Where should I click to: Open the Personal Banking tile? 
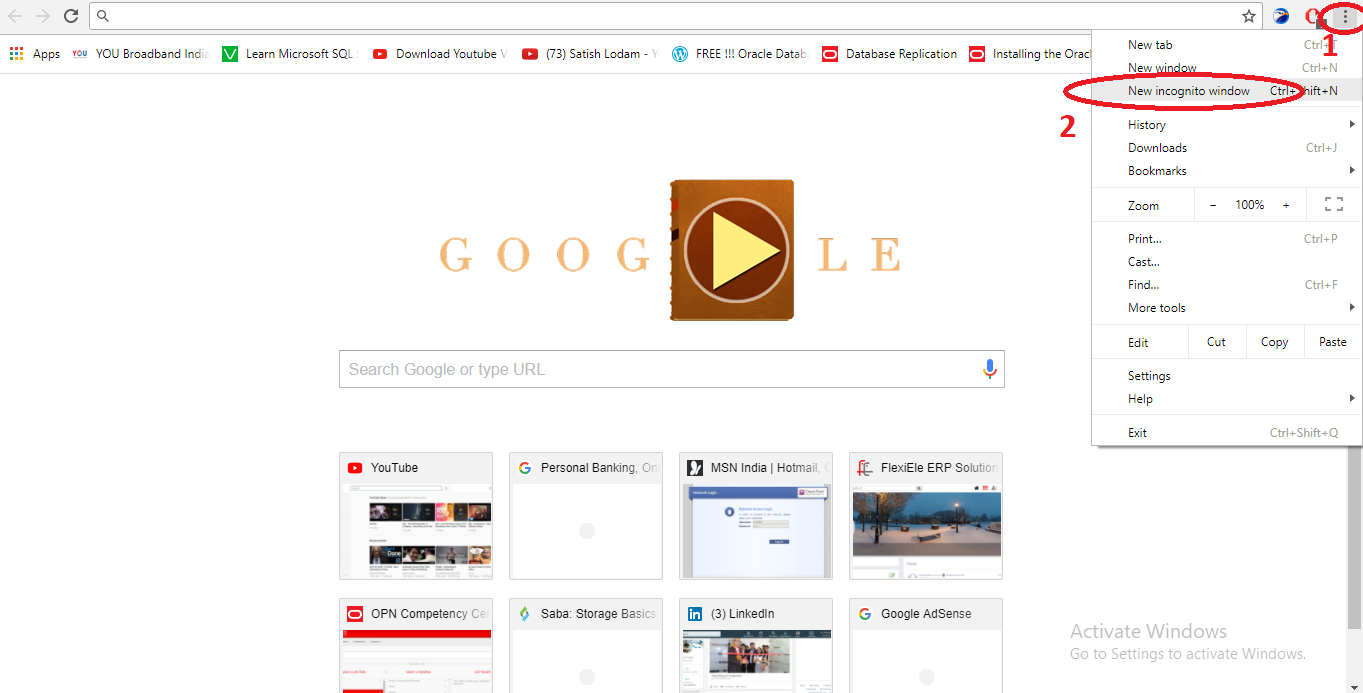coord(586,516)
